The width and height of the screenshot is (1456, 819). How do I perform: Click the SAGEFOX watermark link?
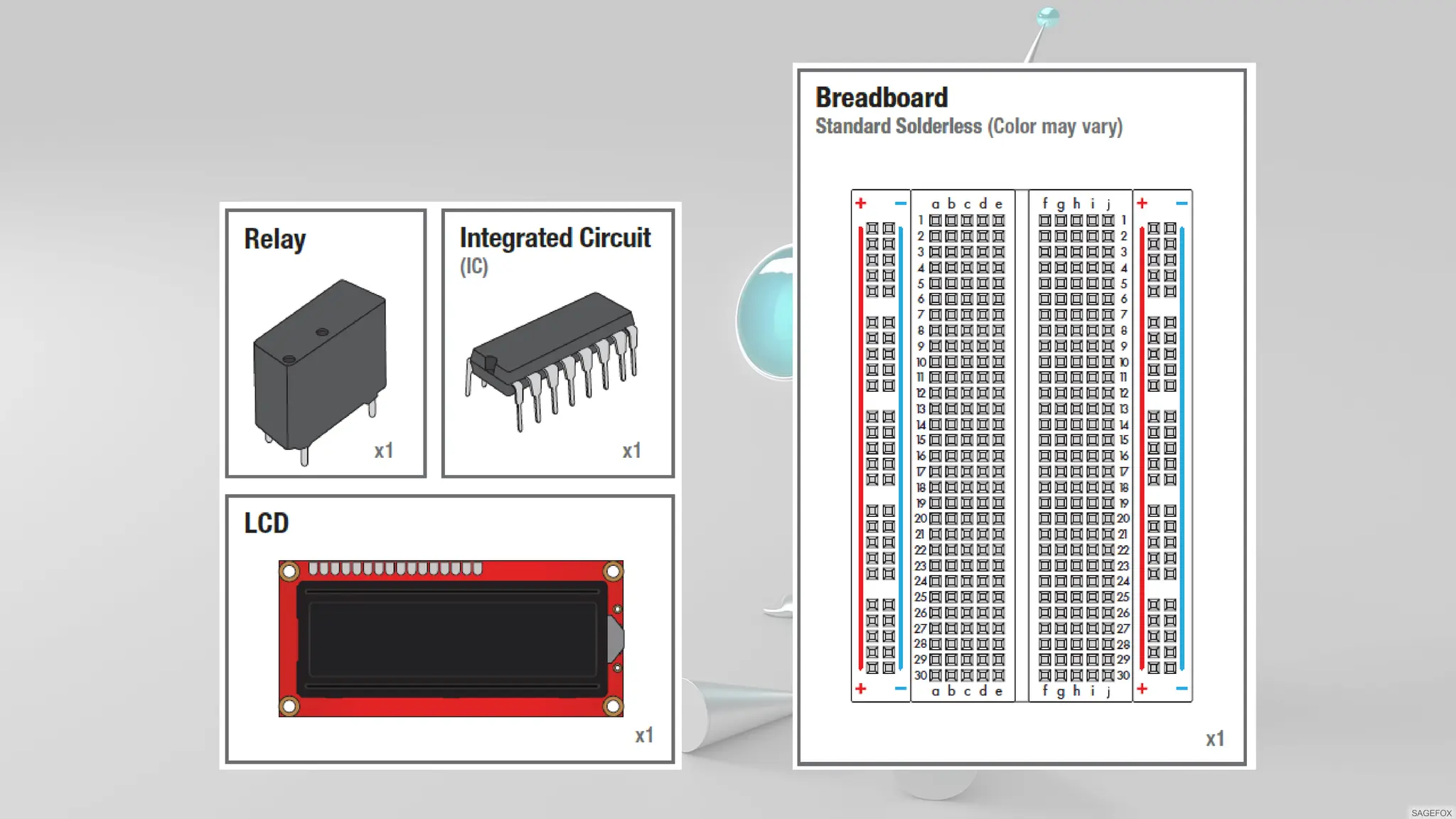click(1431, 813)
